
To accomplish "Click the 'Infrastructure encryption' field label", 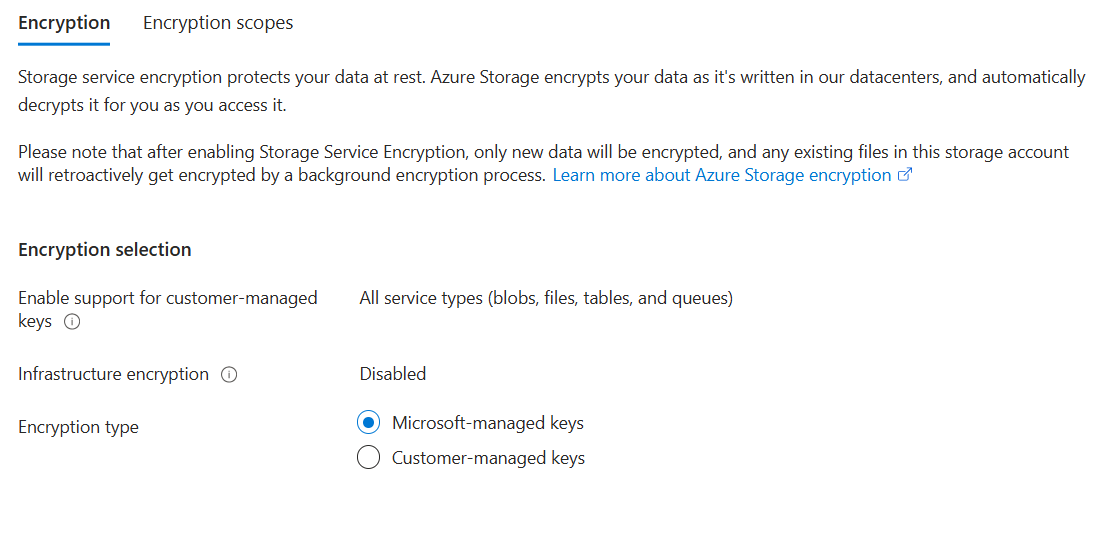I will 113,374.
